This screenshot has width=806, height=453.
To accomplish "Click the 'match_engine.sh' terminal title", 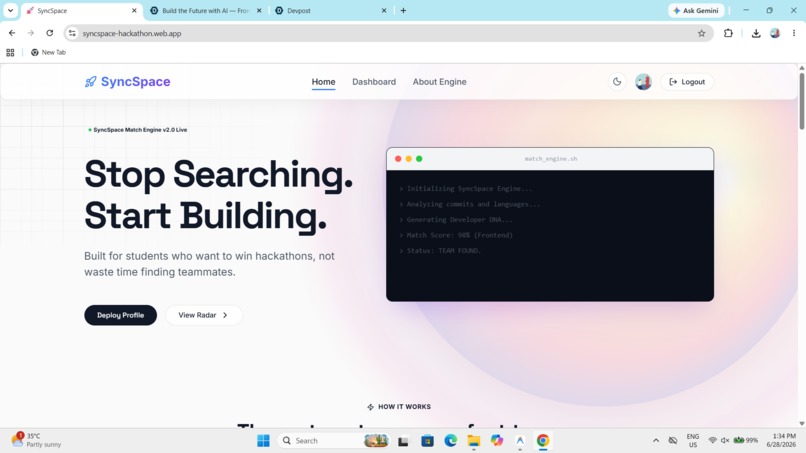I will click(551, 159).
